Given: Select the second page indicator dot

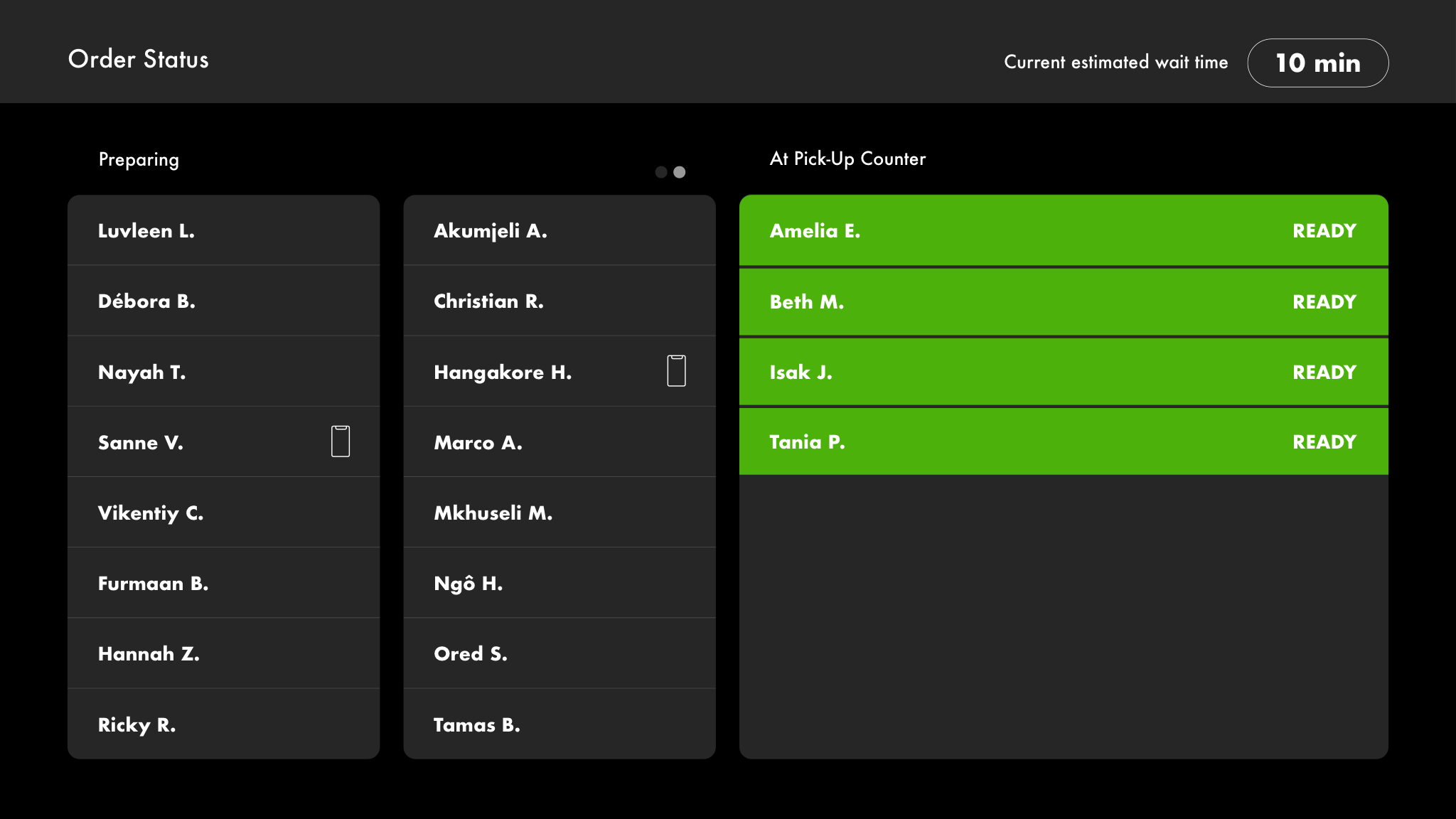Looking at the screenshot, I should [680, 172].
